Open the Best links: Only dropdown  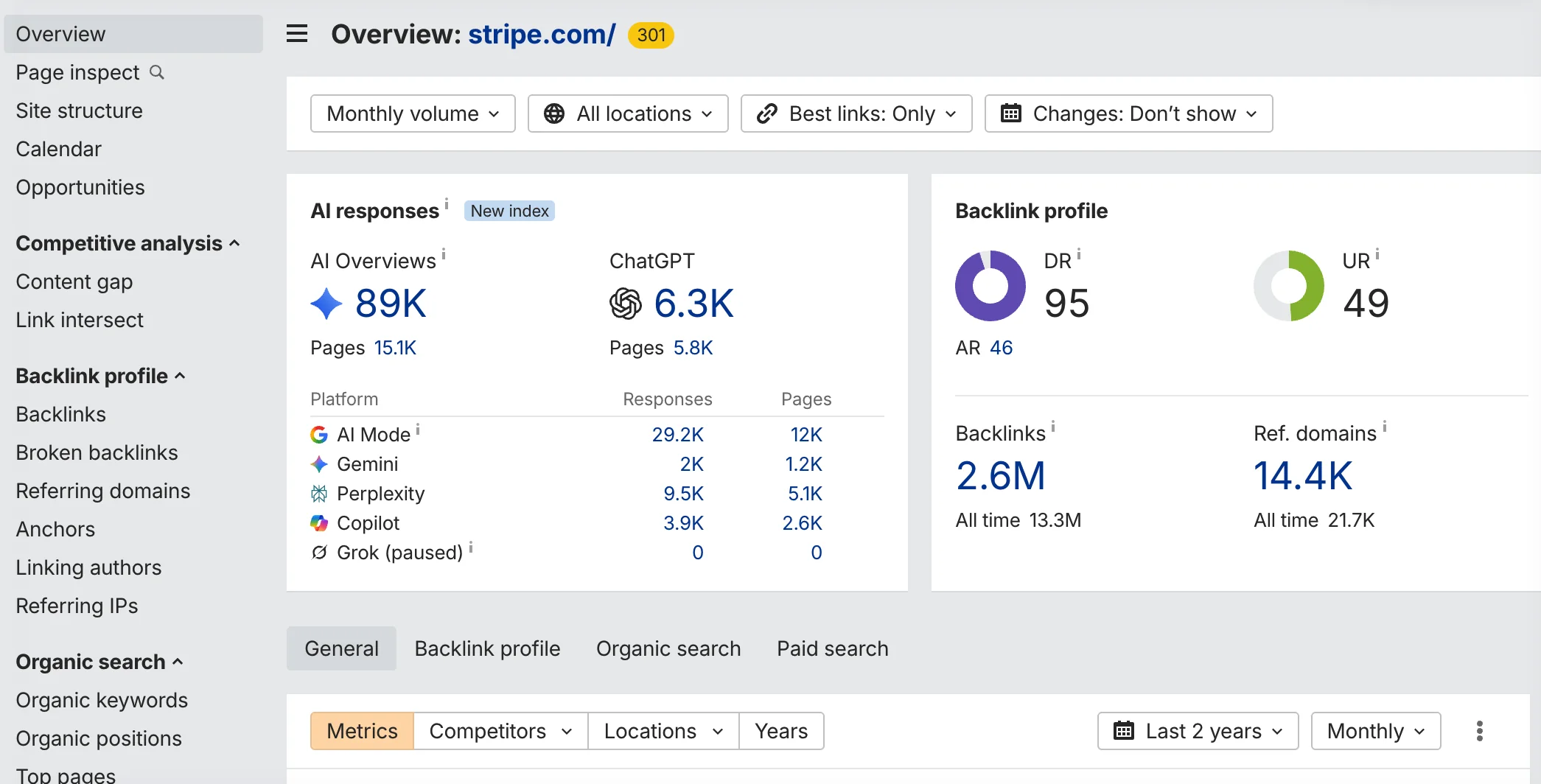(856, 113)
